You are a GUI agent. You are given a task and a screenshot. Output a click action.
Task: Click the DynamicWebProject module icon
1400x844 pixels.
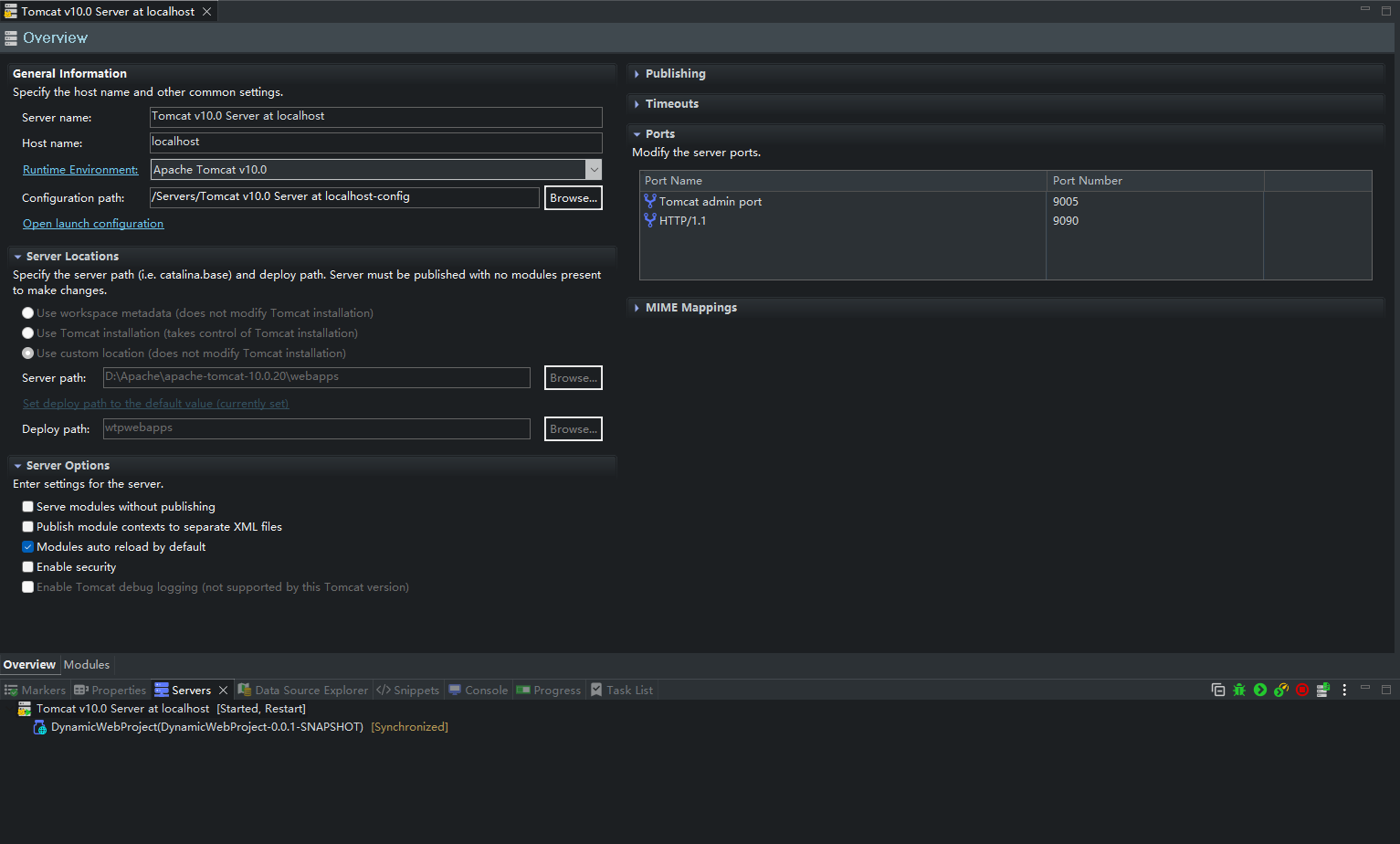40,727
